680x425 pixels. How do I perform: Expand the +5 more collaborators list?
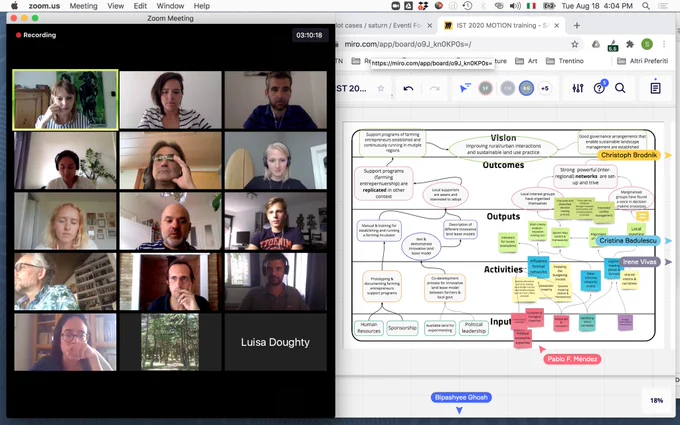coord(545,88)
